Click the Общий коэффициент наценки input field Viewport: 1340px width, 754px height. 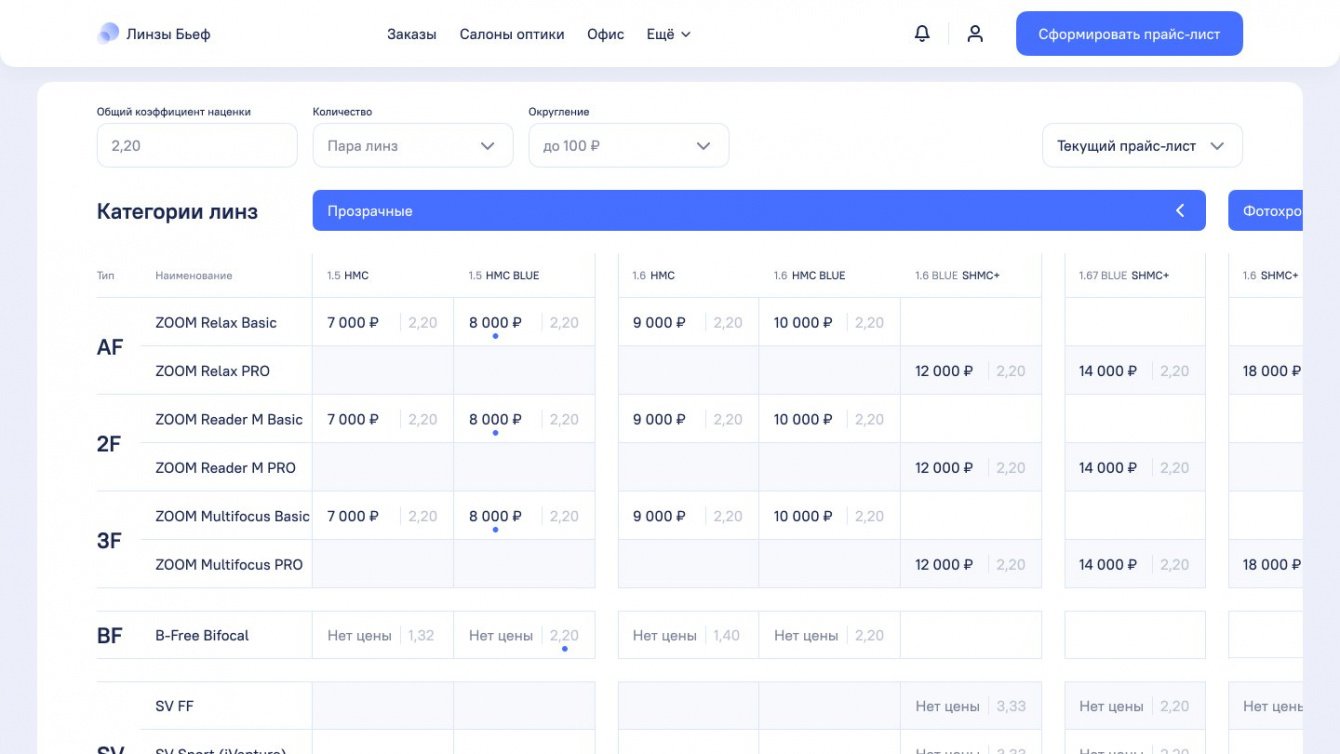197,146
